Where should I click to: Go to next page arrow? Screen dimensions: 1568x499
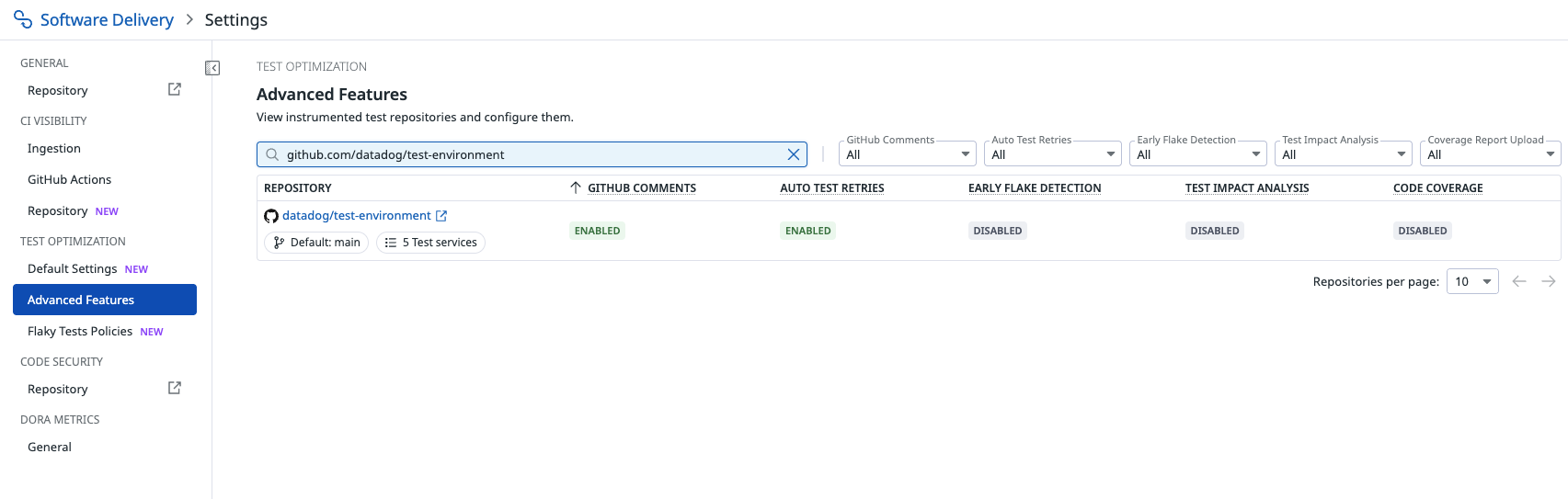(1549, 281)
